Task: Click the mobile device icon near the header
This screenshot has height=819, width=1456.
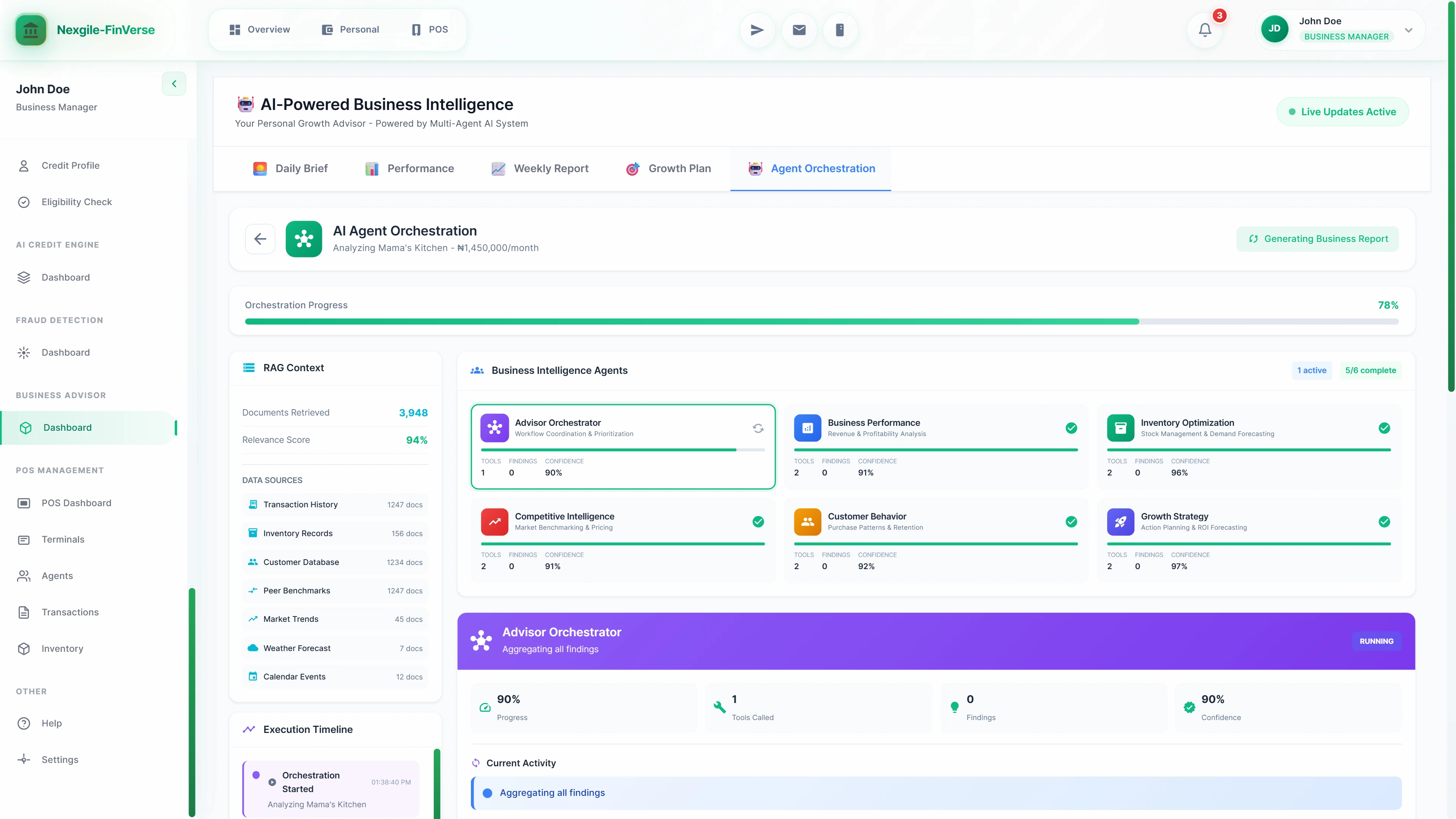Action: [x=840, y=30]
